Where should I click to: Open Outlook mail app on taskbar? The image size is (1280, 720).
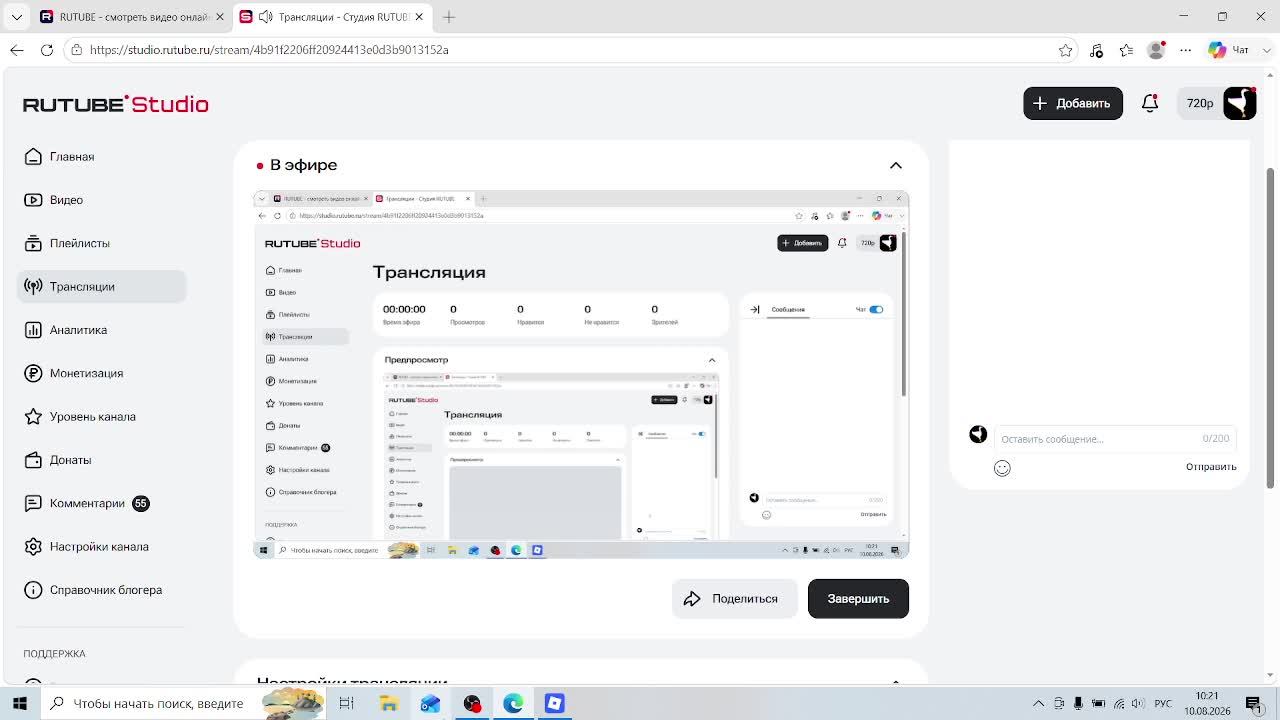[430, 703]
